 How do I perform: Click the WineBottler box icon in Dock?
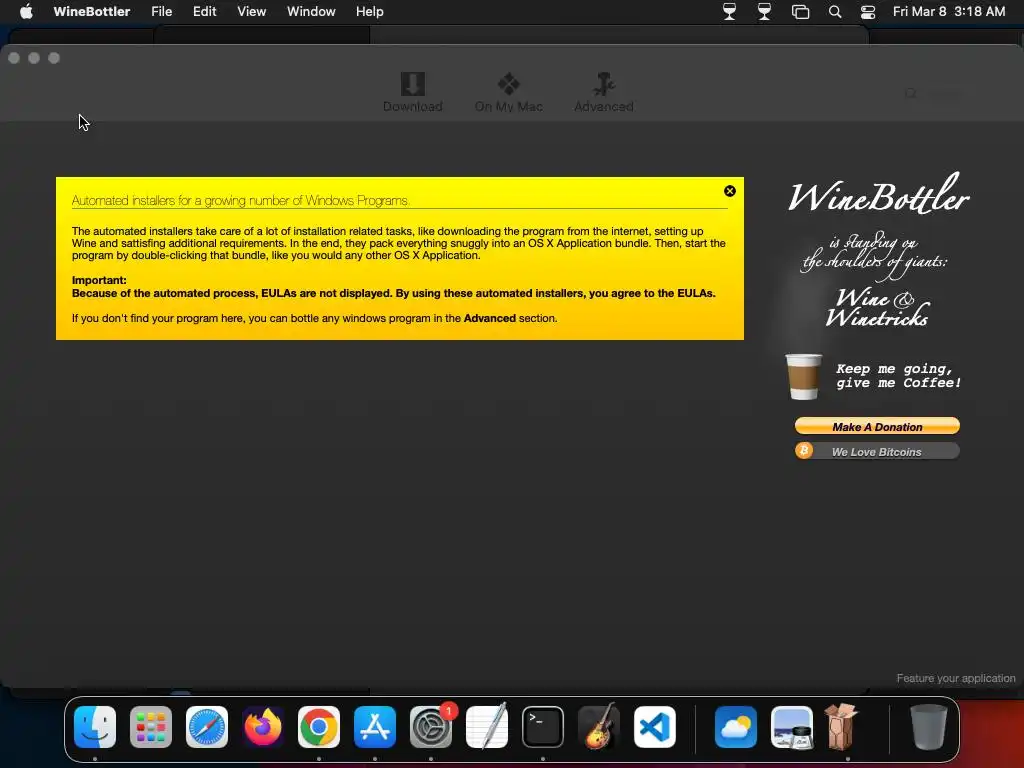click(x=841, y=726)
